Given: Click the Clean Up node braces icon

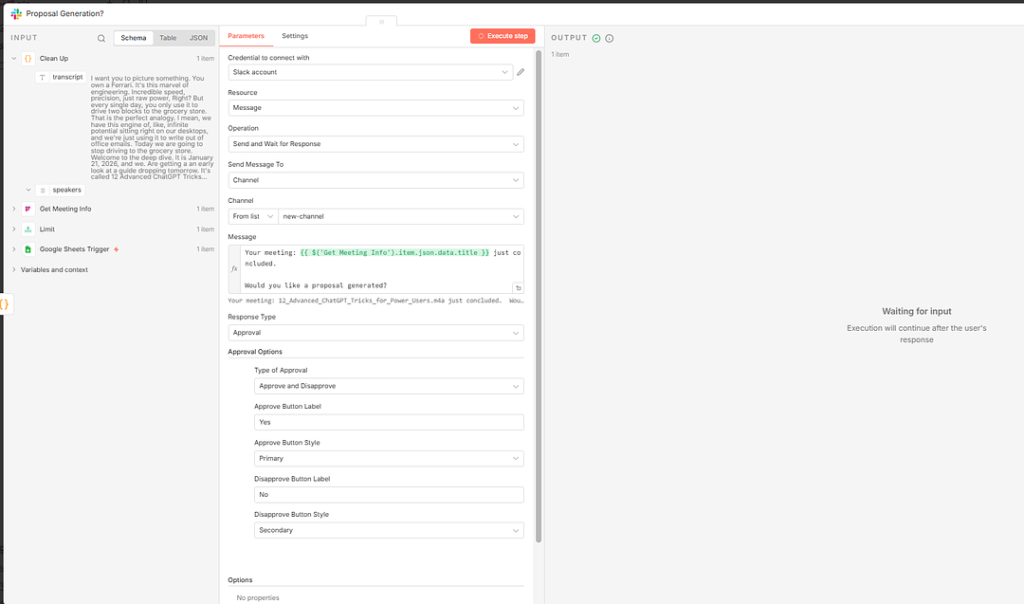Looking at the screenshot, I should click(28, 58).
